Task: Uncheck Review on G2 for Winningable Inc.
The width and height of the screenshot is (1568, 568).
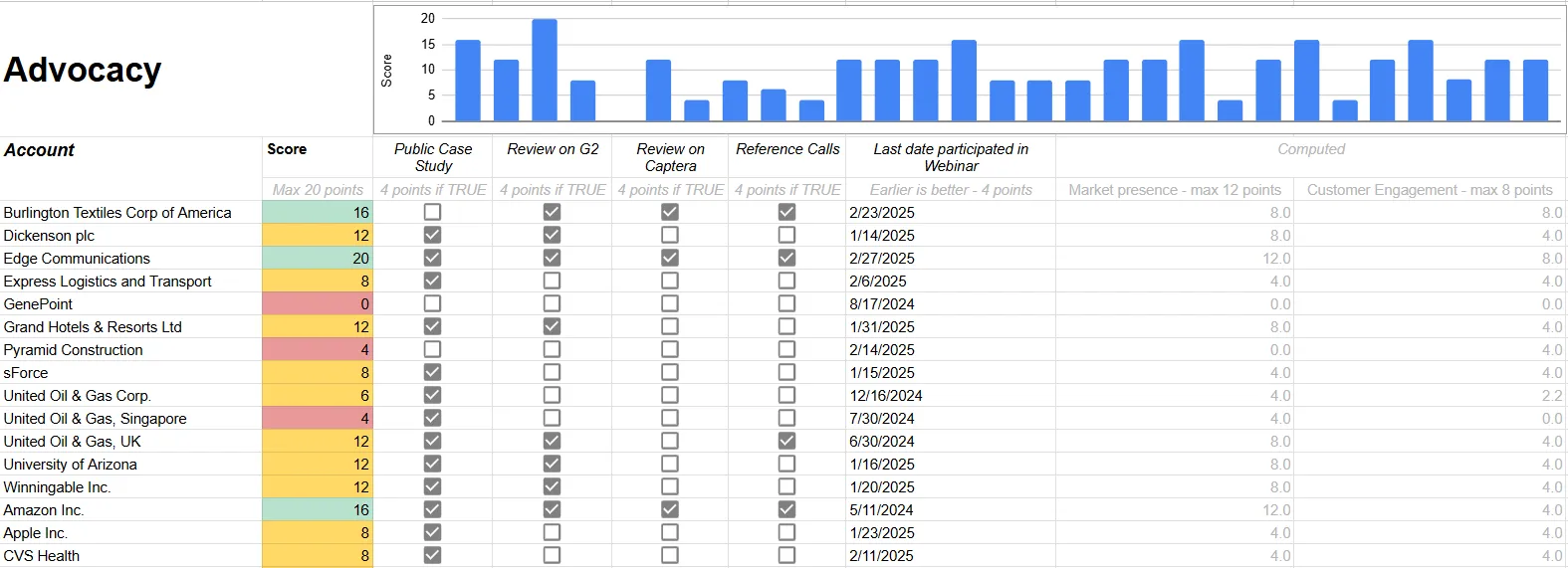Action: (x=552, y=486)
